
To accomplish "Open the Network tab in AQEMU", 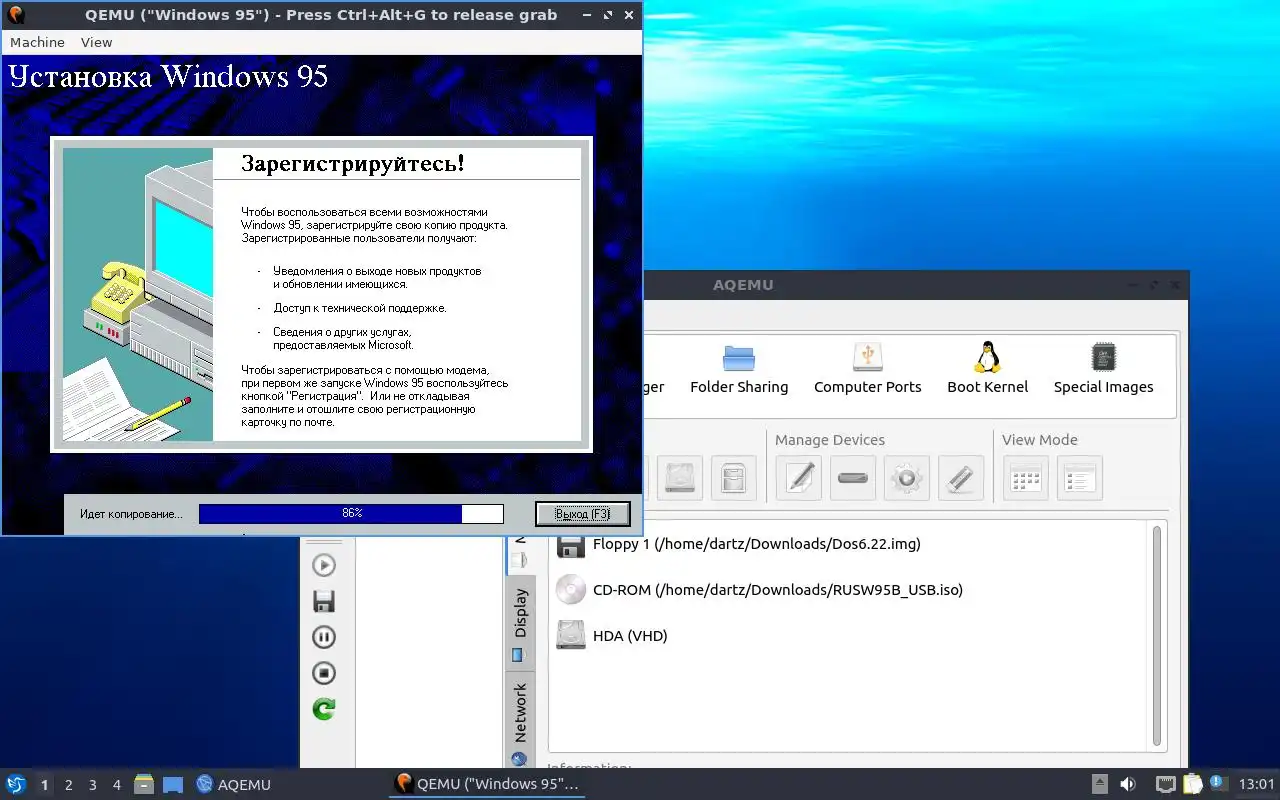I will tap(519, 722).
